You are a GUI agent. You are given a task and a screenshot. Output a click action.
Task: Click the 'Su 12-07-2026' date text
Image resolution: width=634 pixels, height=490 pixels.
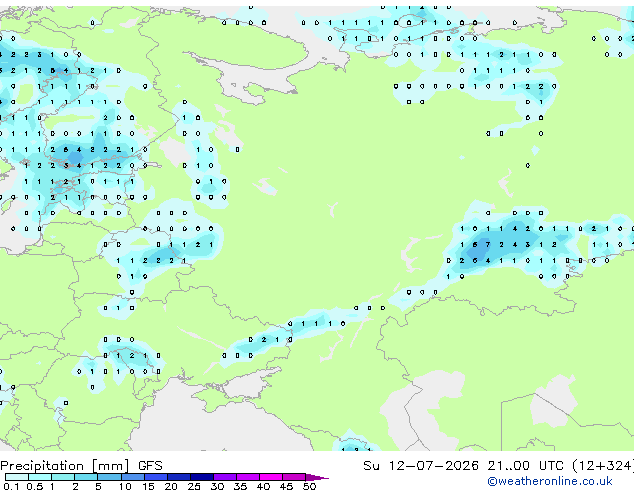click(x=421, y=466)
